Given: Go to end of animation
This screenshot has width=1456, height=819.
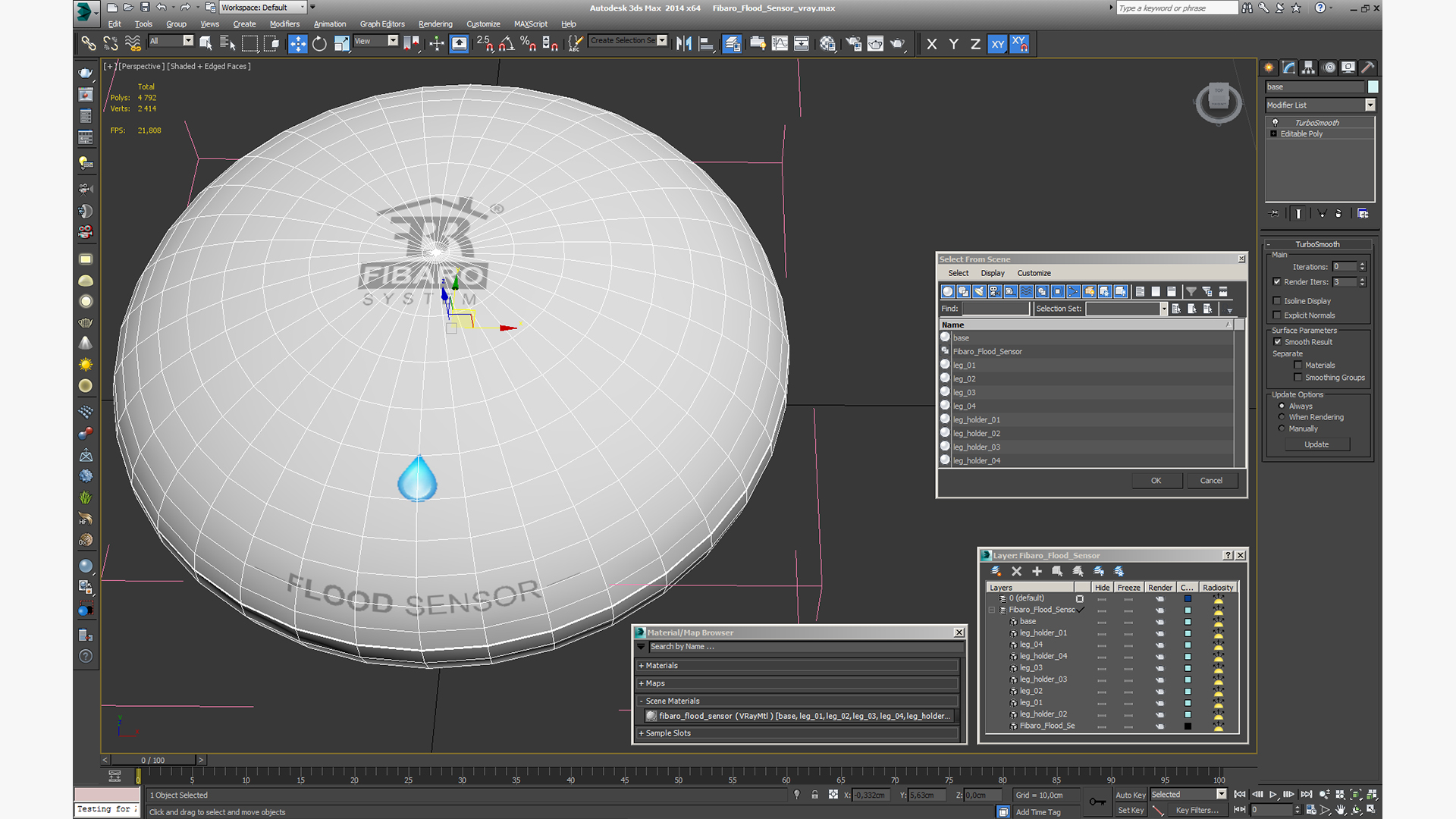Looking at the screenshot, I should pos(1306,795).
